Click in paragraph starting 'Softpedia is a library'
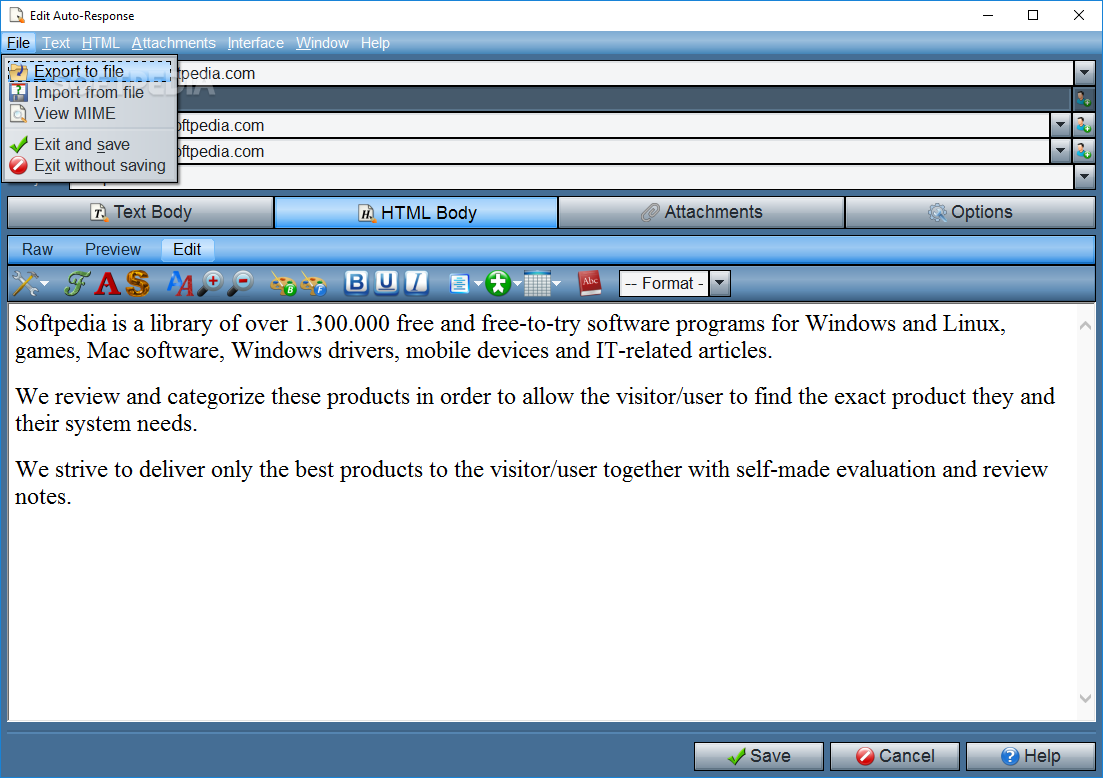This screenshot has width=1103, height=778. pyautogui.click(x=511, y=336)
